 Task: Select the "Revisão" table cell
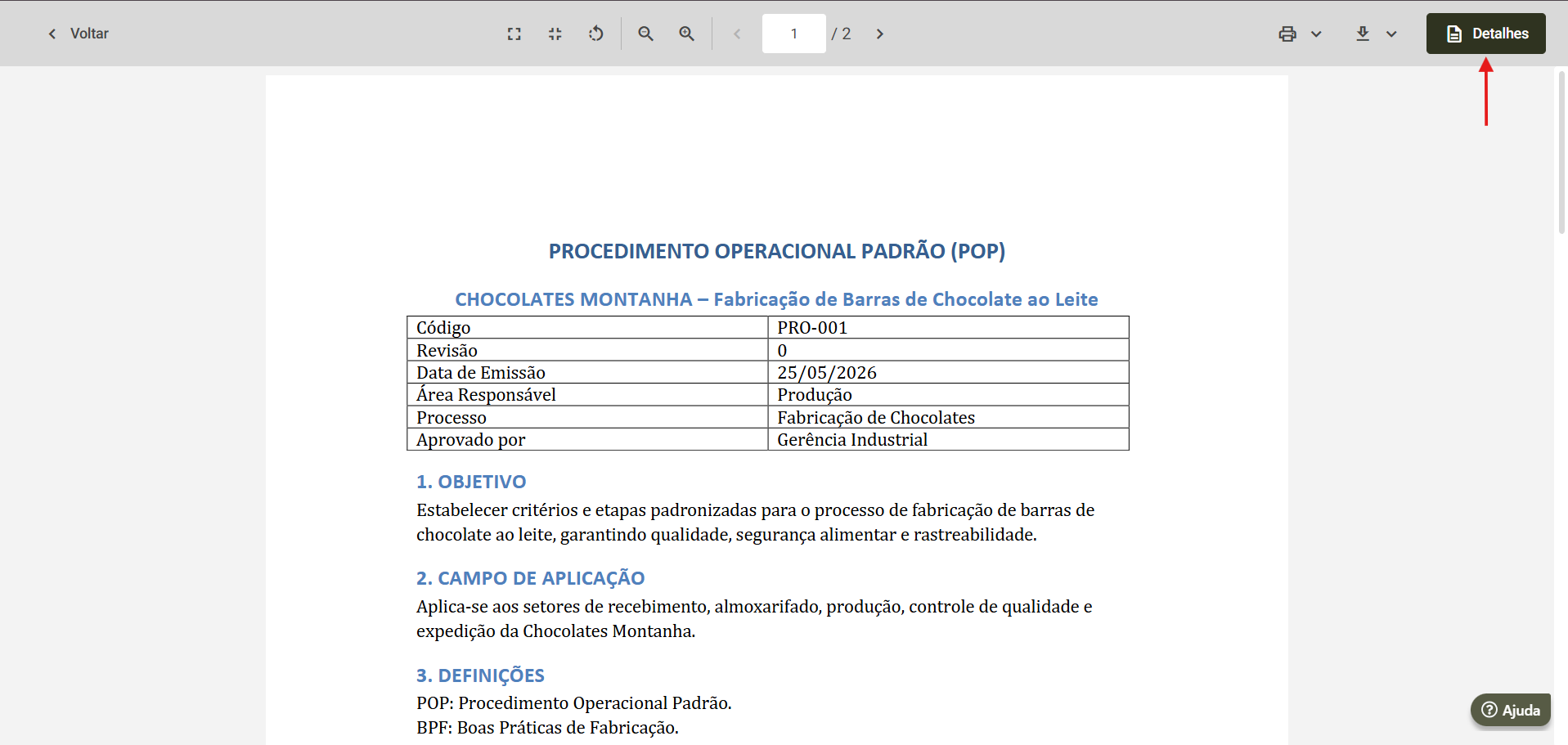tap(587, 350)
